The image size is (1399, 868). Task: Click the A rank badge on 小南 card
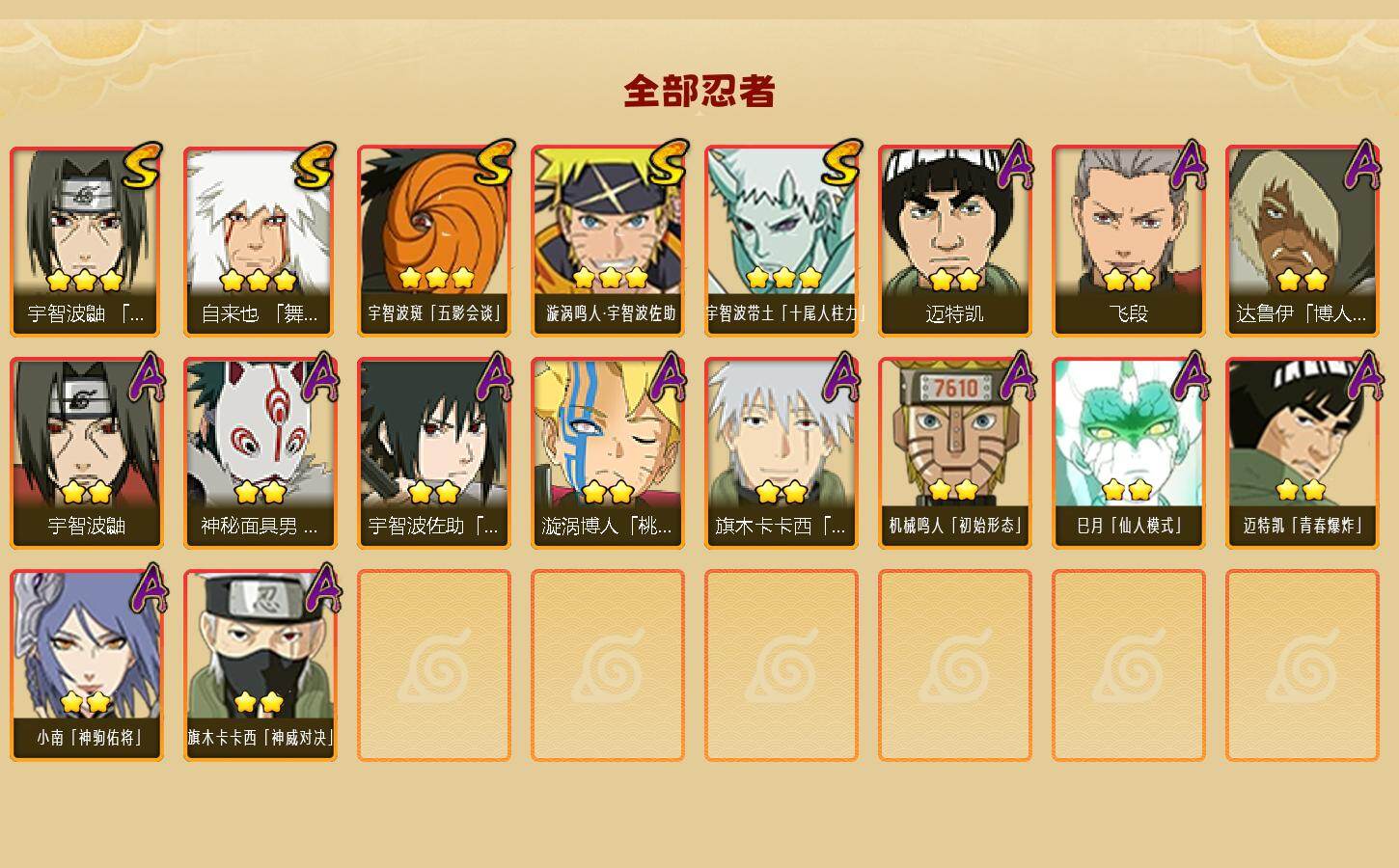[147, 588]
